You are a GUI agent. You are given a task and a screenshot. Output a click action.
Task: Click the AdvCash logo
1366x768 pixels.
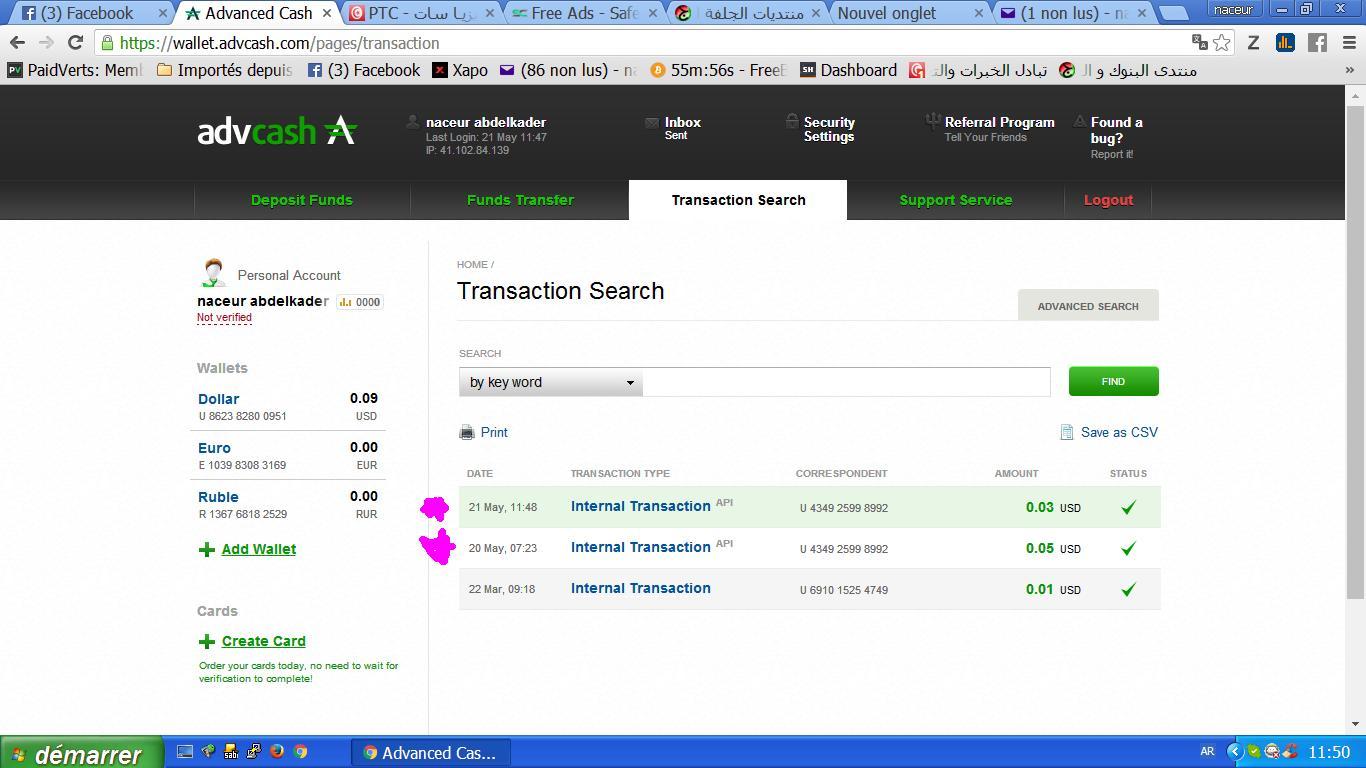click(x=277, y=131)
